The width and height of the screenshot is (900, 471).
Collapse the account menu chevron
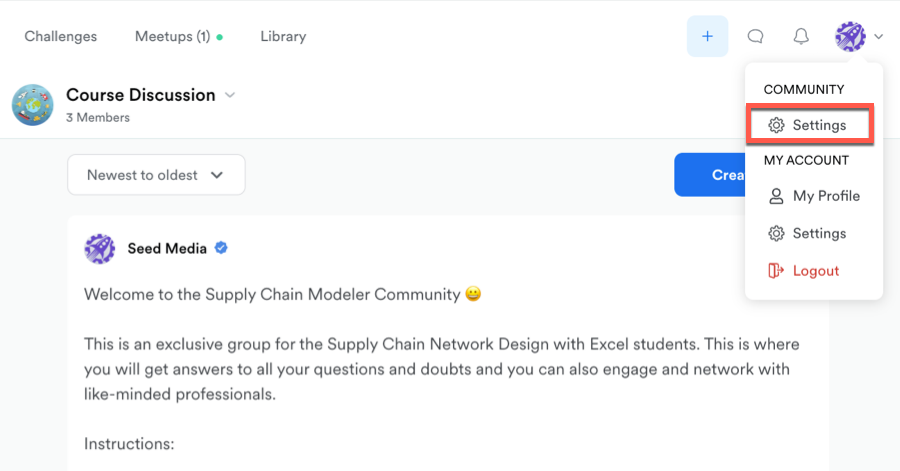point(878,37)
